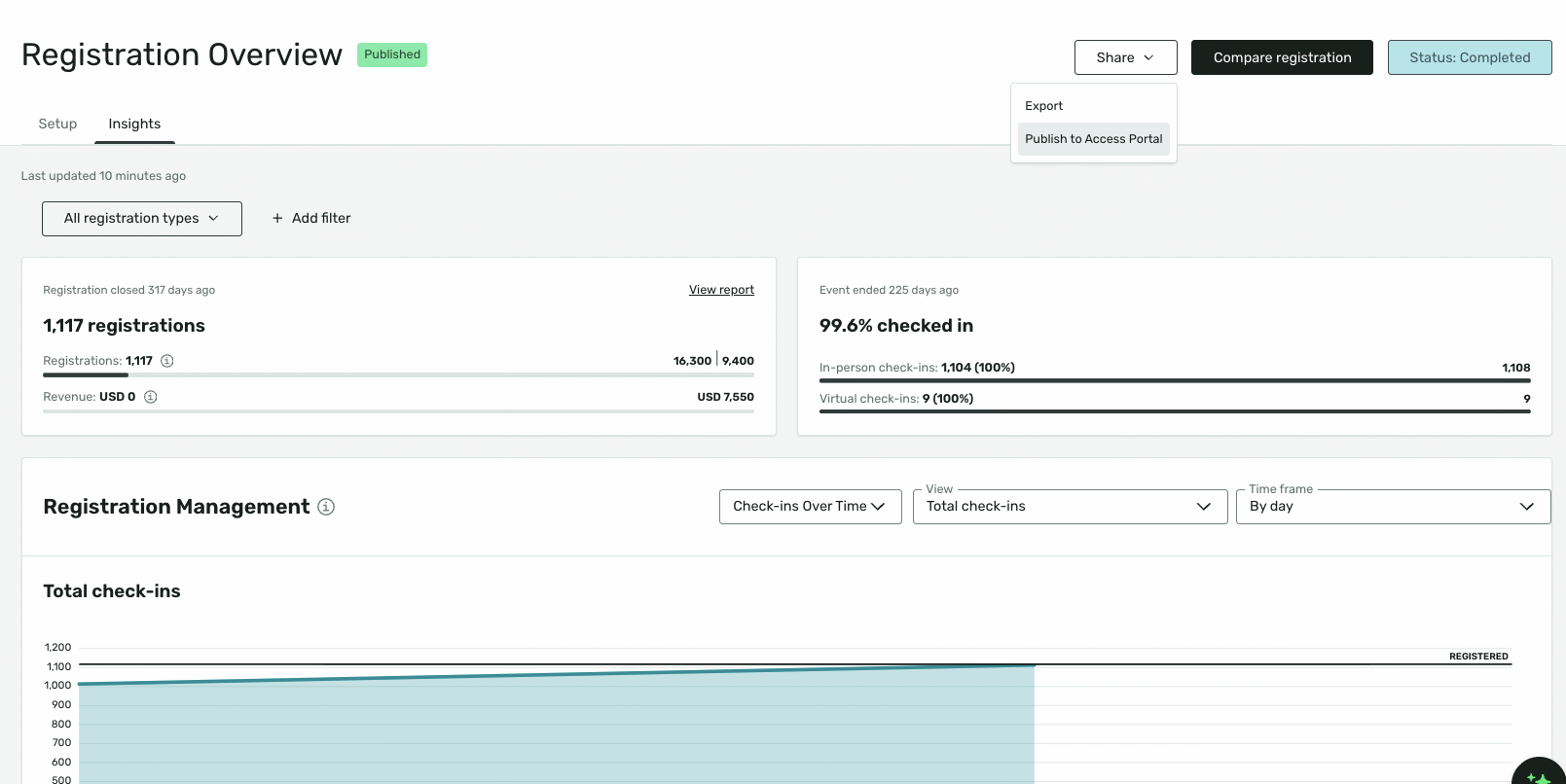Viewport: 1566px width, 784px height.
Task: Click the In-person check-ins progress bar
Action: point(1175,380)
